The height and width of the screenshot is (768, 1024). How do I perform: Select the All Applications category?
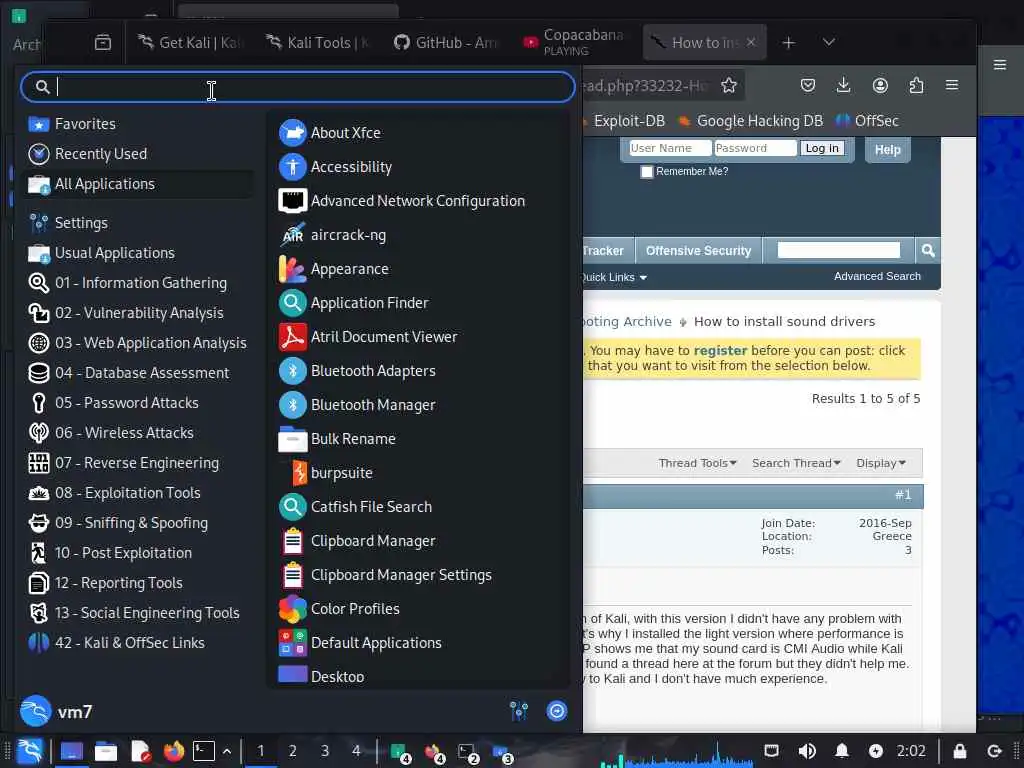(137, 184)
